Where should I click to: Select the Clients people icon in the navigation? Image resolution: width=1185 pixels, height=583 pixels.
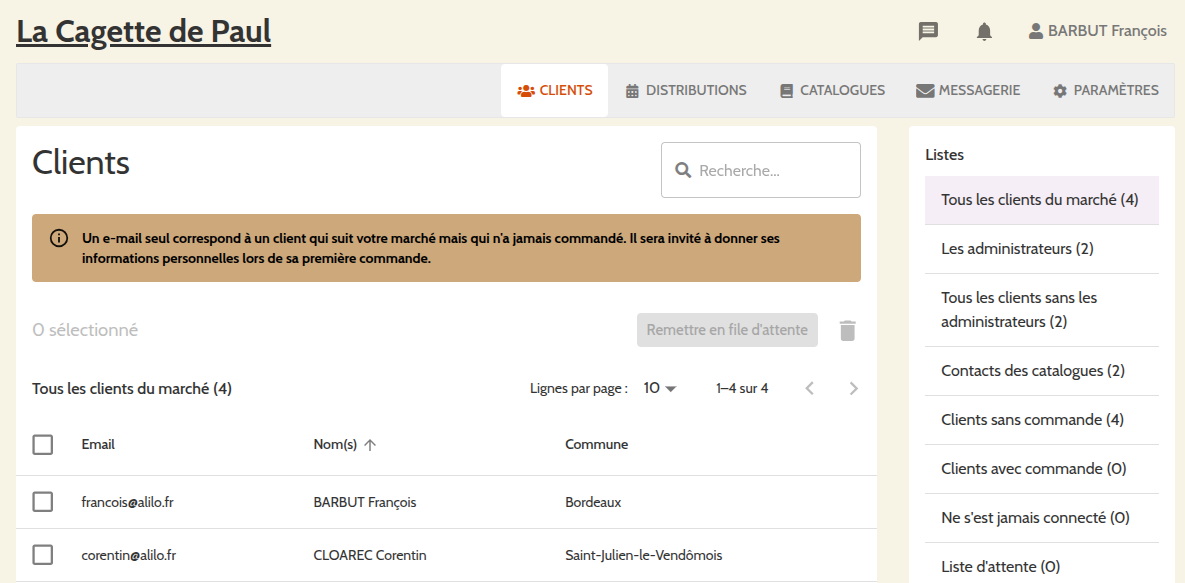click(x=524, y=90)
